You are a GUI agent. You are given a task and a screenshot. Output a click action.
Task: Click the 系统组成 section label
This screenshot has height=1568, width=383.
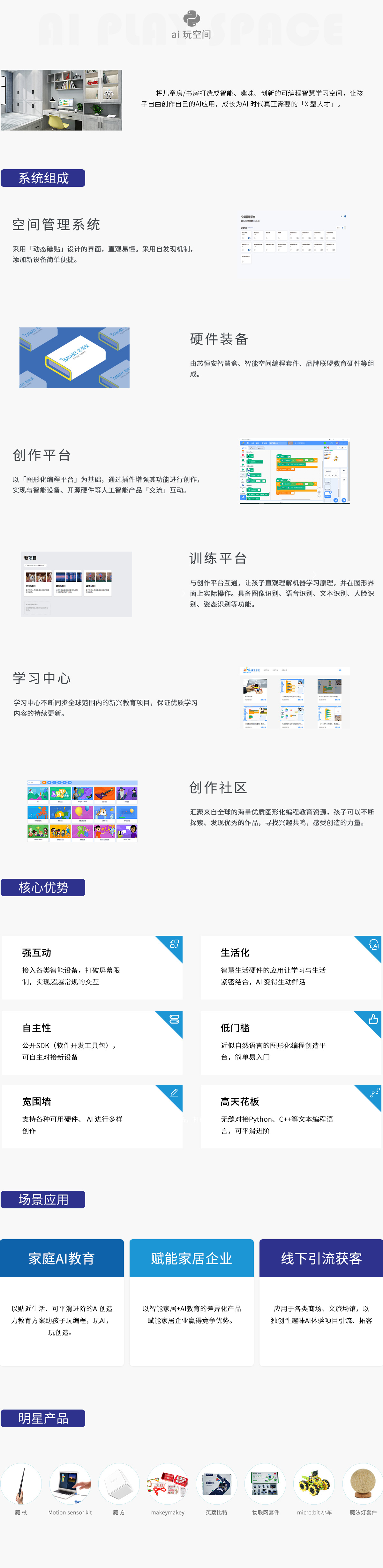tap(43, 178)
